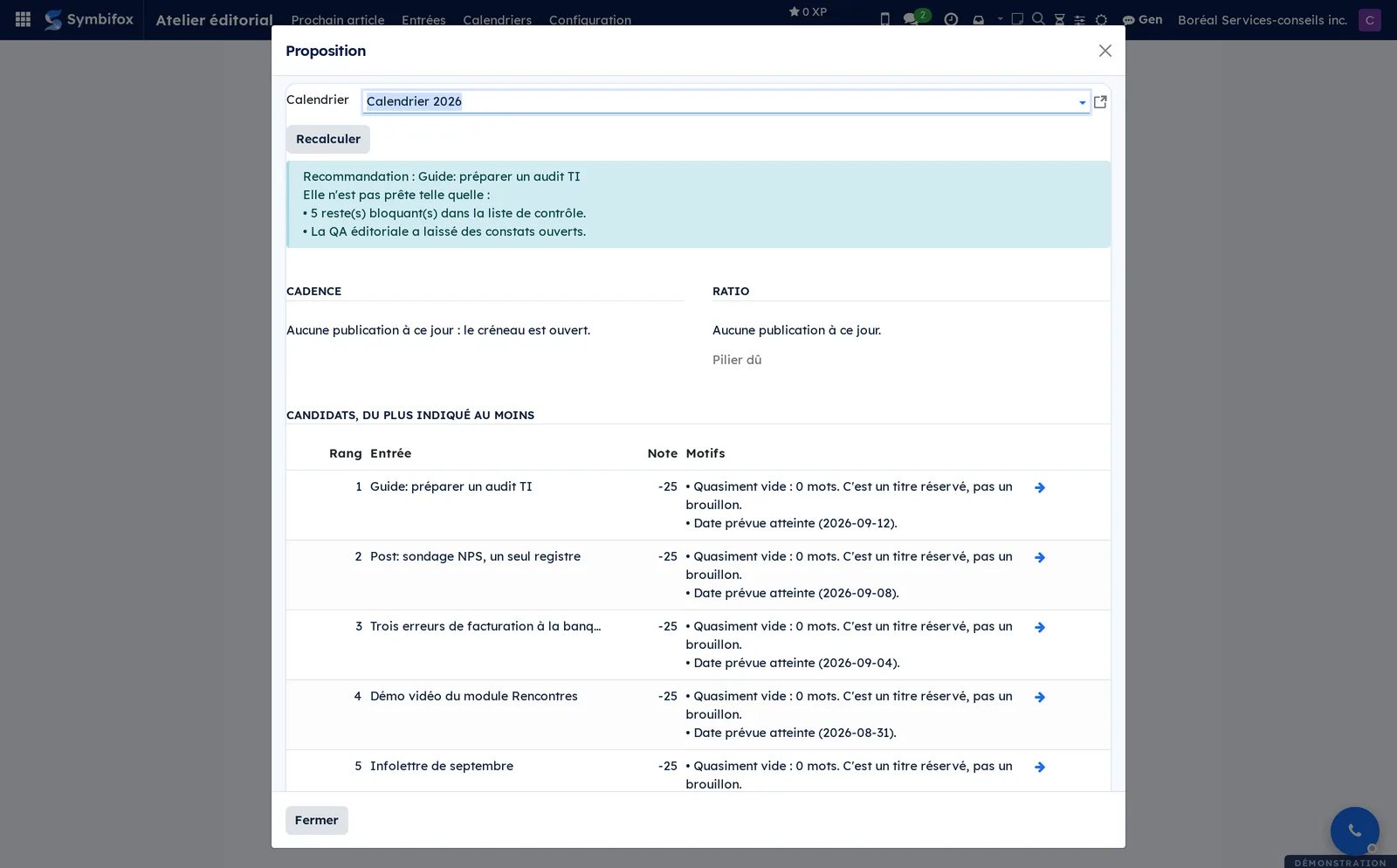Select row Post: sondage NPS, un seul registre
The height and width of the screenshot is (868, 1397).
pos(698,575)
